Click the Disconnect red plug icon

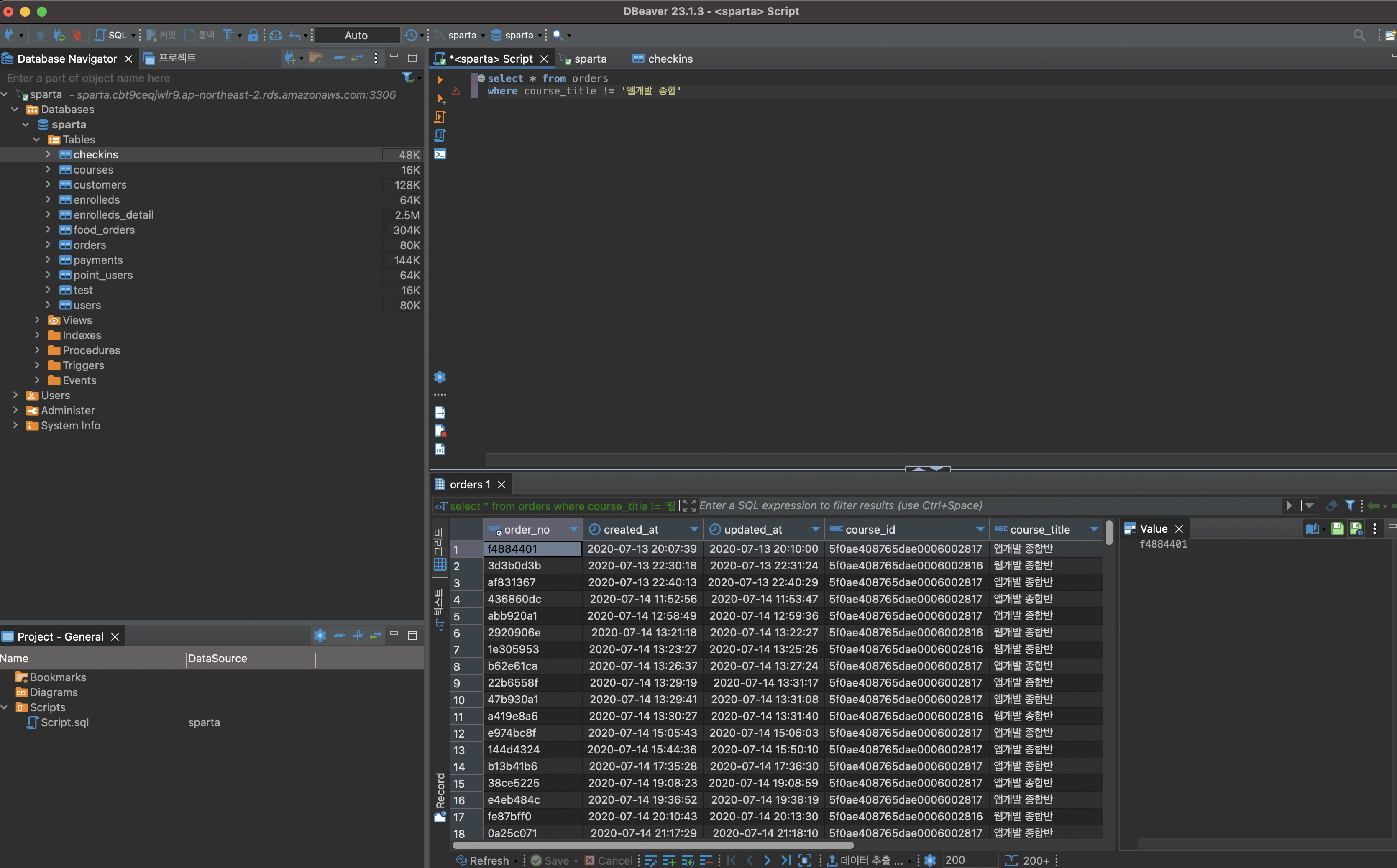click(77, 35)
